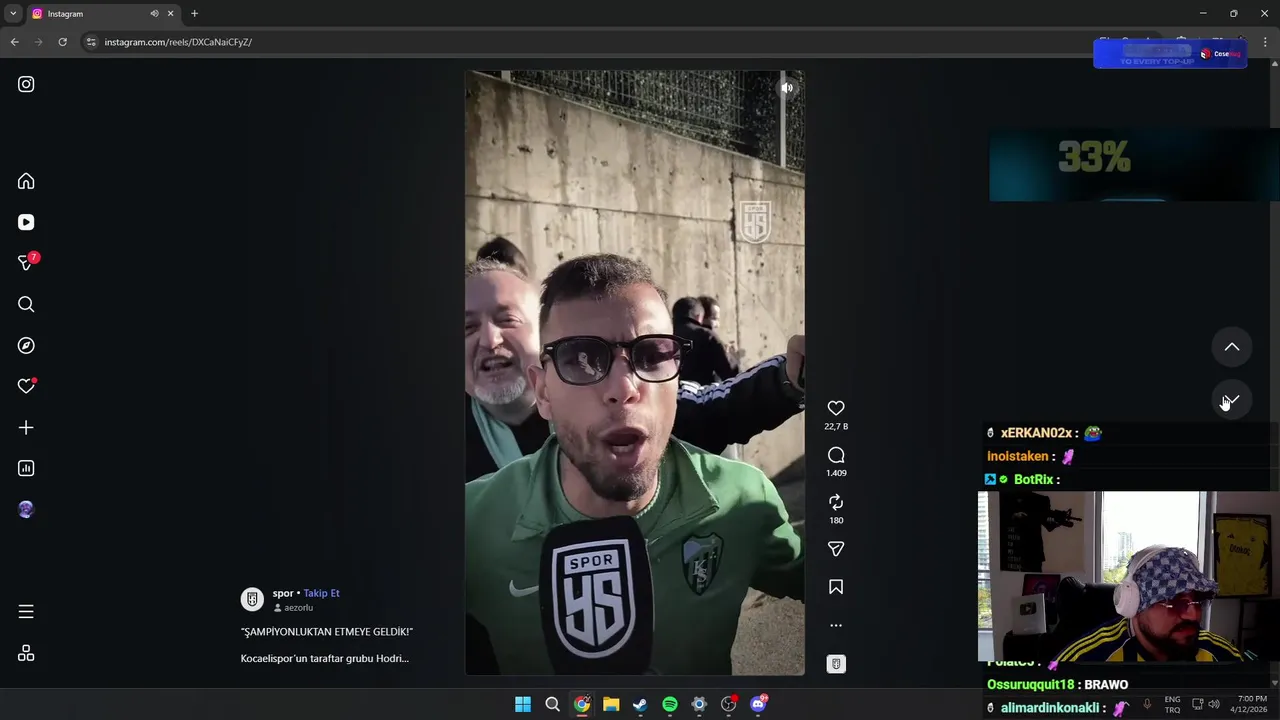Share the reel with paper-plane icon
Screen dimensions: 1280x720
836,549
